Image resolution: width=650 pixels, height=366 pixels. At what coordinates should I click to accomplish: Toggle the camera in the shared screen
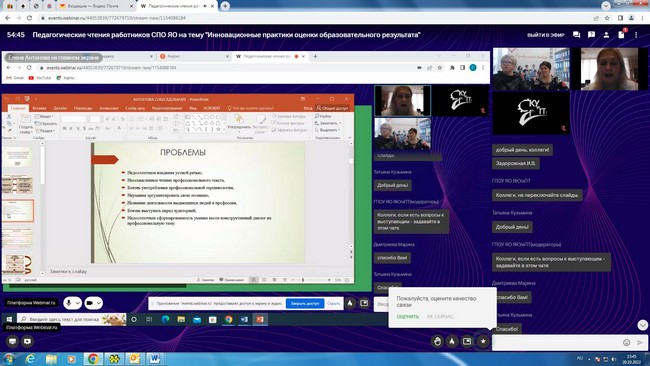[x=89, y=303]
